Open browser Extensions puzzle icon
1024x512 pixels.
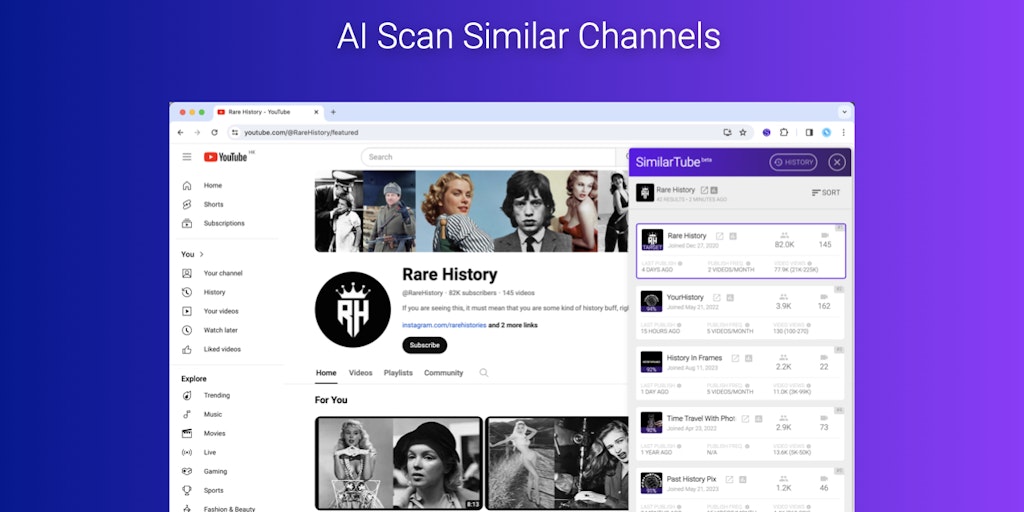pyautogui.click(x=784, y=132)
